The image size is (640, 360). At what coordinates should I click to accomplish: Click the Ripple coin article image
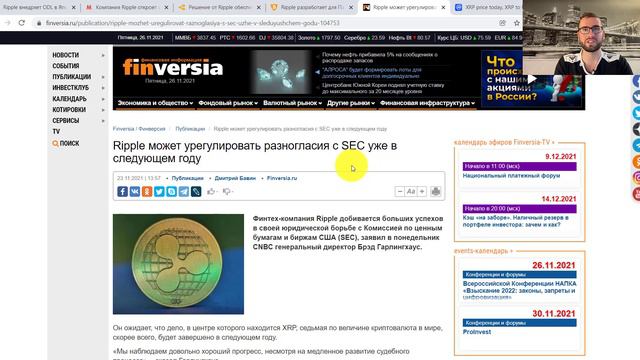coord(178,264)
